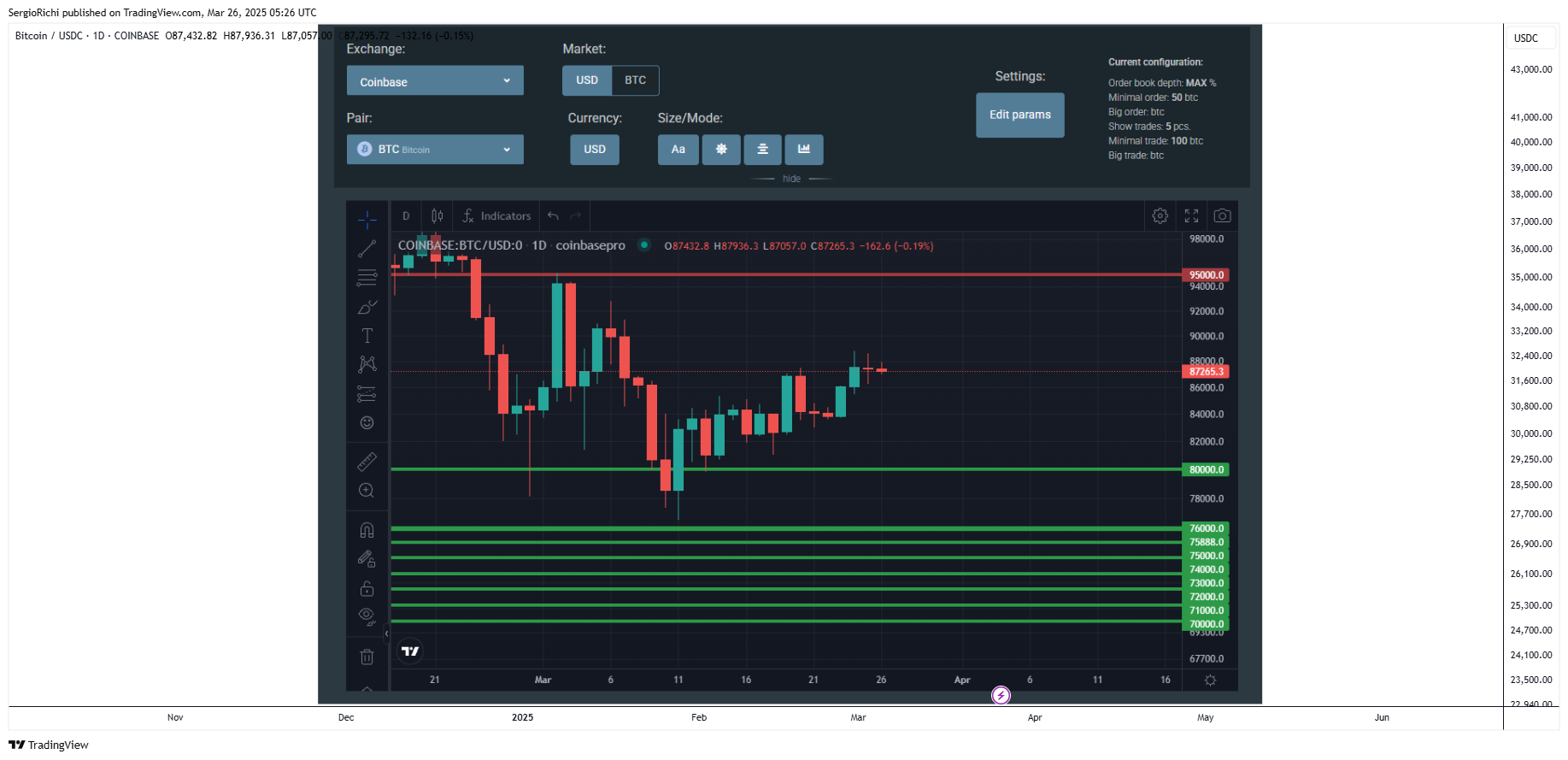Open chart settings gear icon
This screenshot has height=760, width=1568.
(x=1160, y=216)
